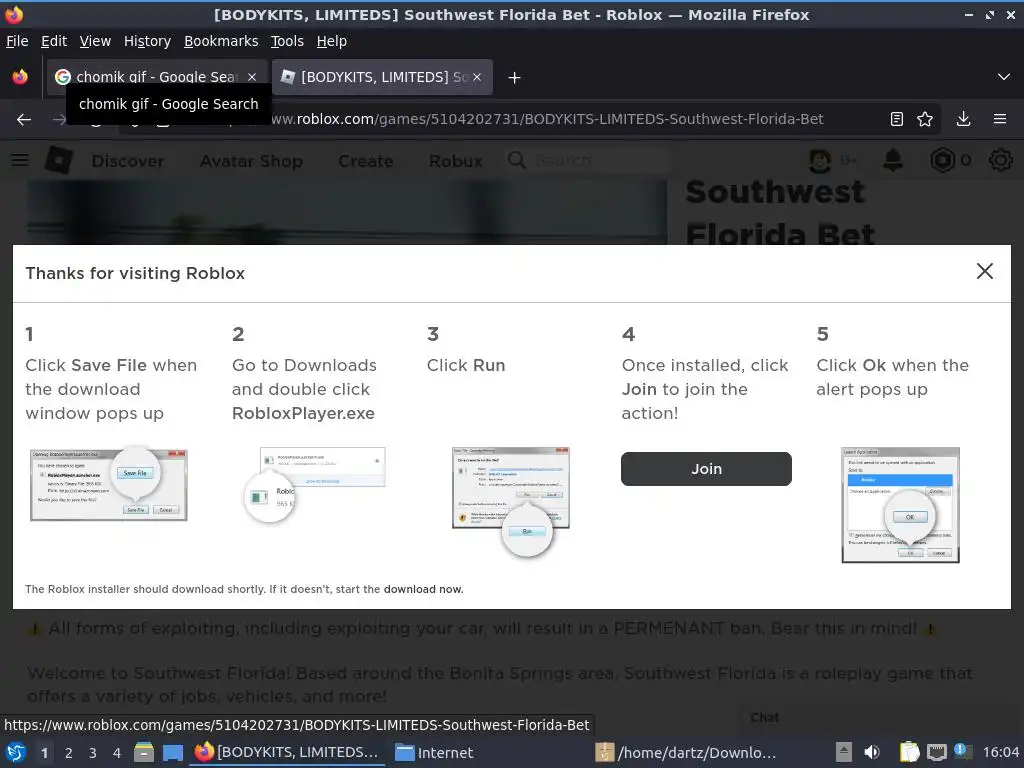This screenshot has height=768, width=1024.
Task: Open the Help menu
Action: [x=332, y=41]
